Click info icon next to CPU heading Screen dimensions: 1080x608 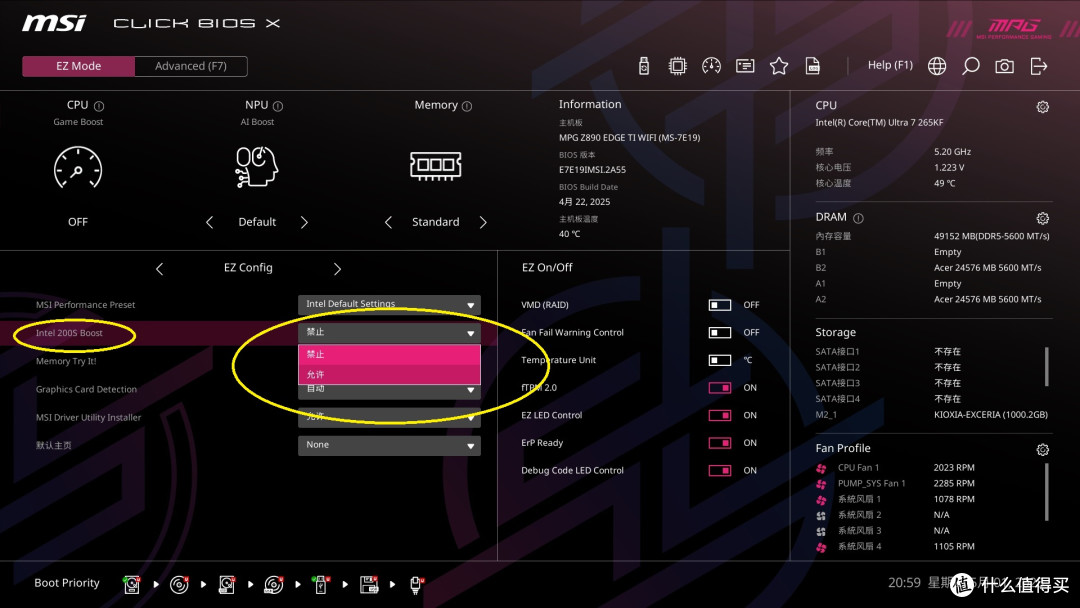coord(98,106)
